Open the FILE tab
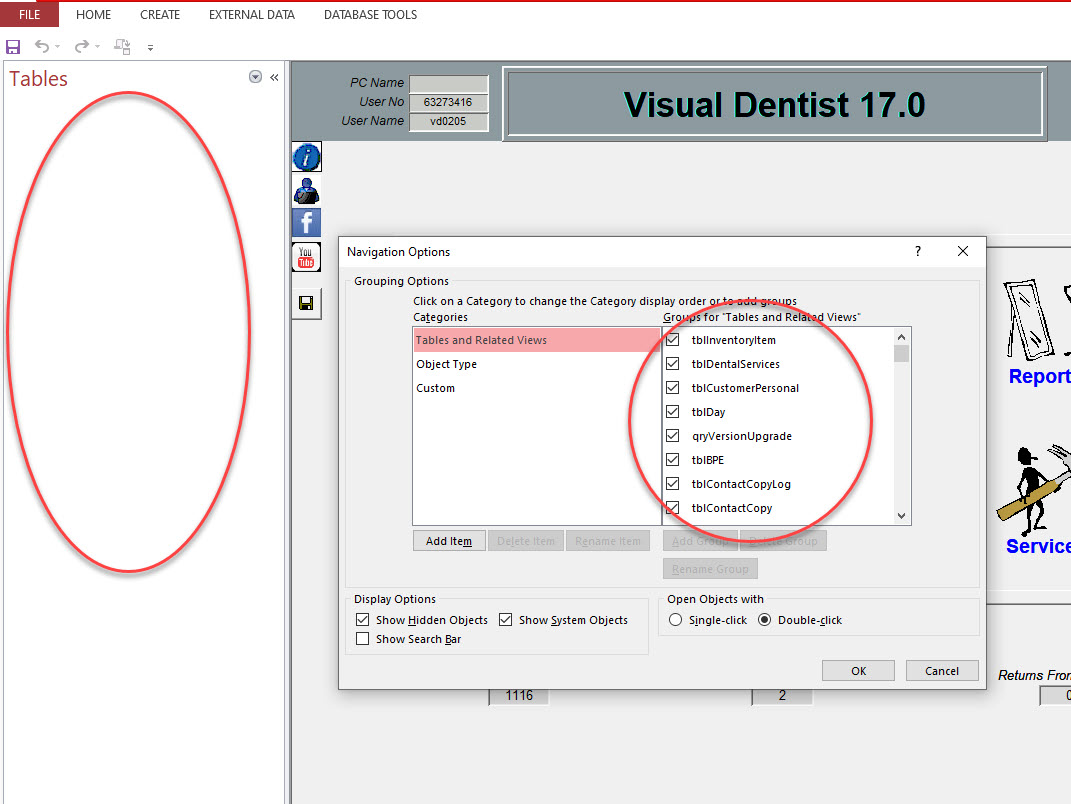 pyautogui.click(x=29, y=14)
